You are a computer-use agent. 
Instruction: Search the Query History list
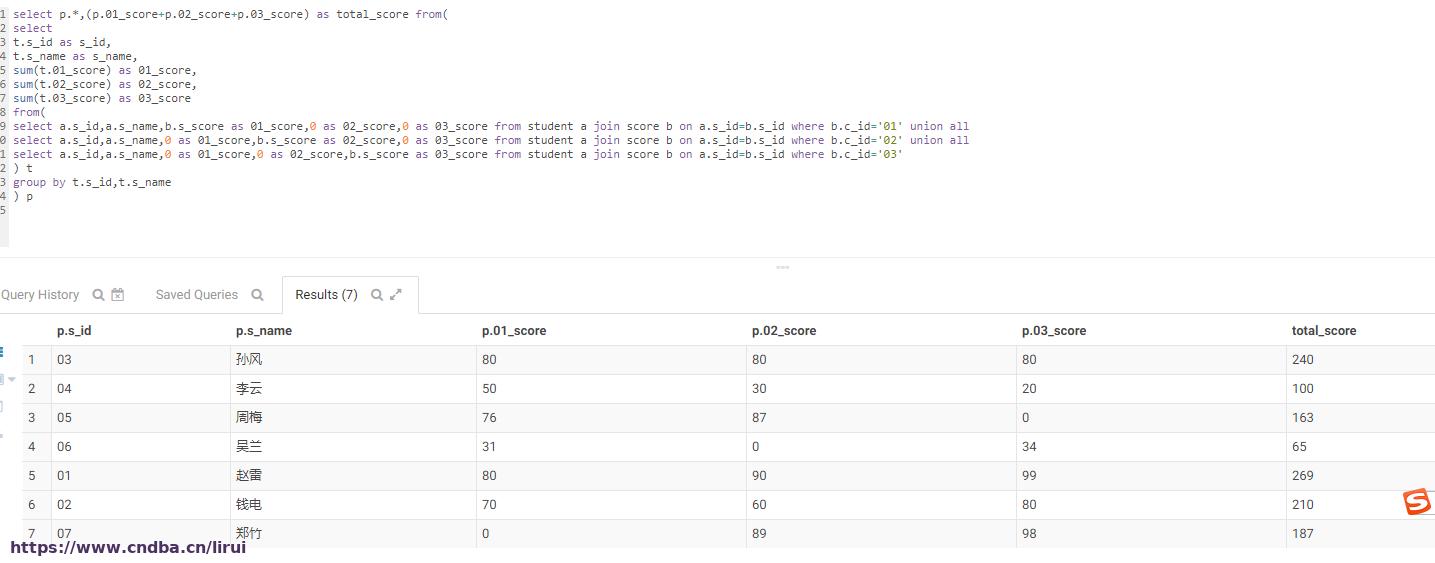click(98, 295)
